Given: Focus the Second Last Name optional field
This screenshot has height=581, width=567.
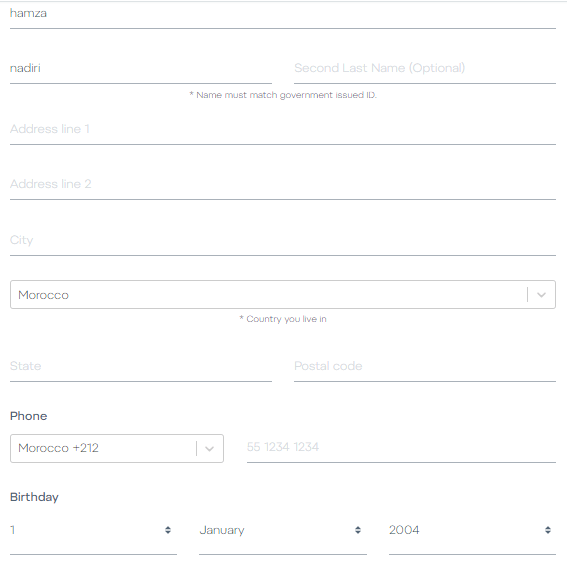Looking at the screenshot, I should click(425, 69).
